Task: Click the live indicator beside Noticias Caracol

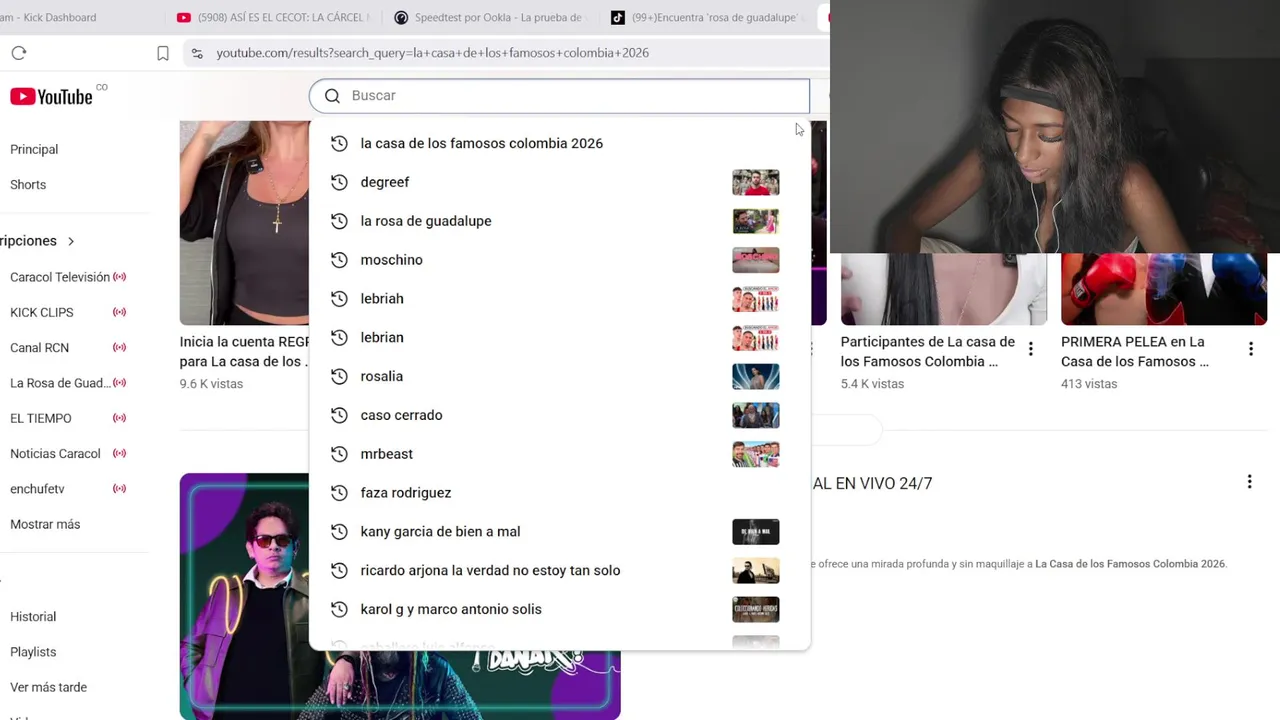Action: [x=120, y=454]
